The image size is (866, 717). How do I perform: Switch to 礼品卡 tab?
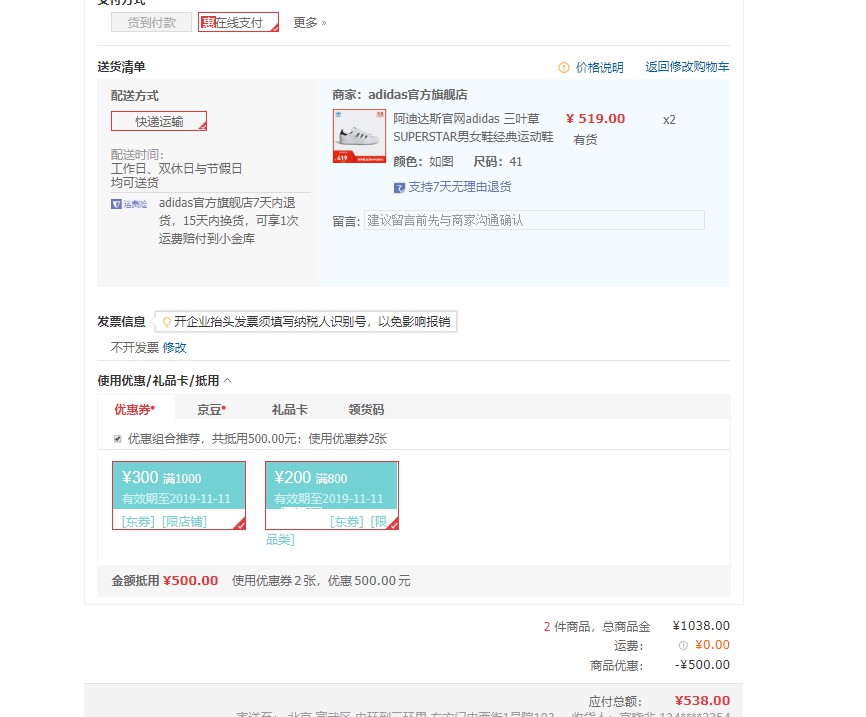(290, 409)
